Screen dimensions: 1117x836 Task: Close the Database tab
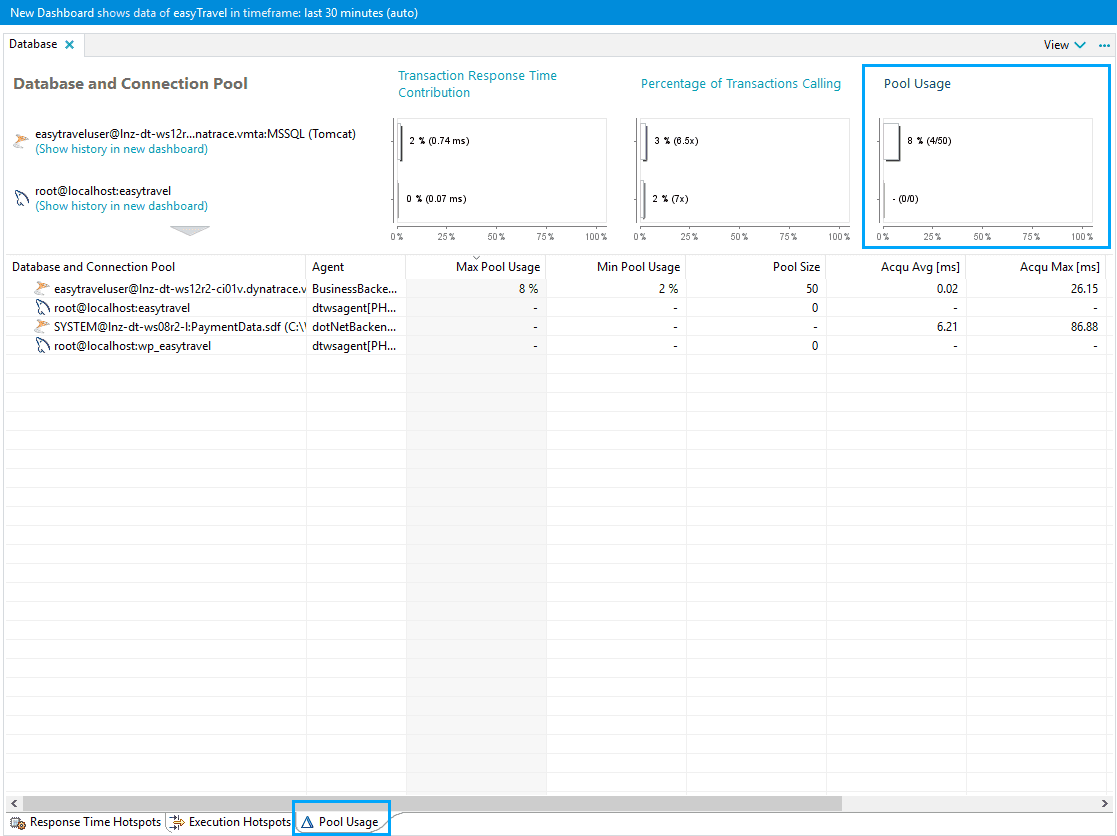(69, 44)
